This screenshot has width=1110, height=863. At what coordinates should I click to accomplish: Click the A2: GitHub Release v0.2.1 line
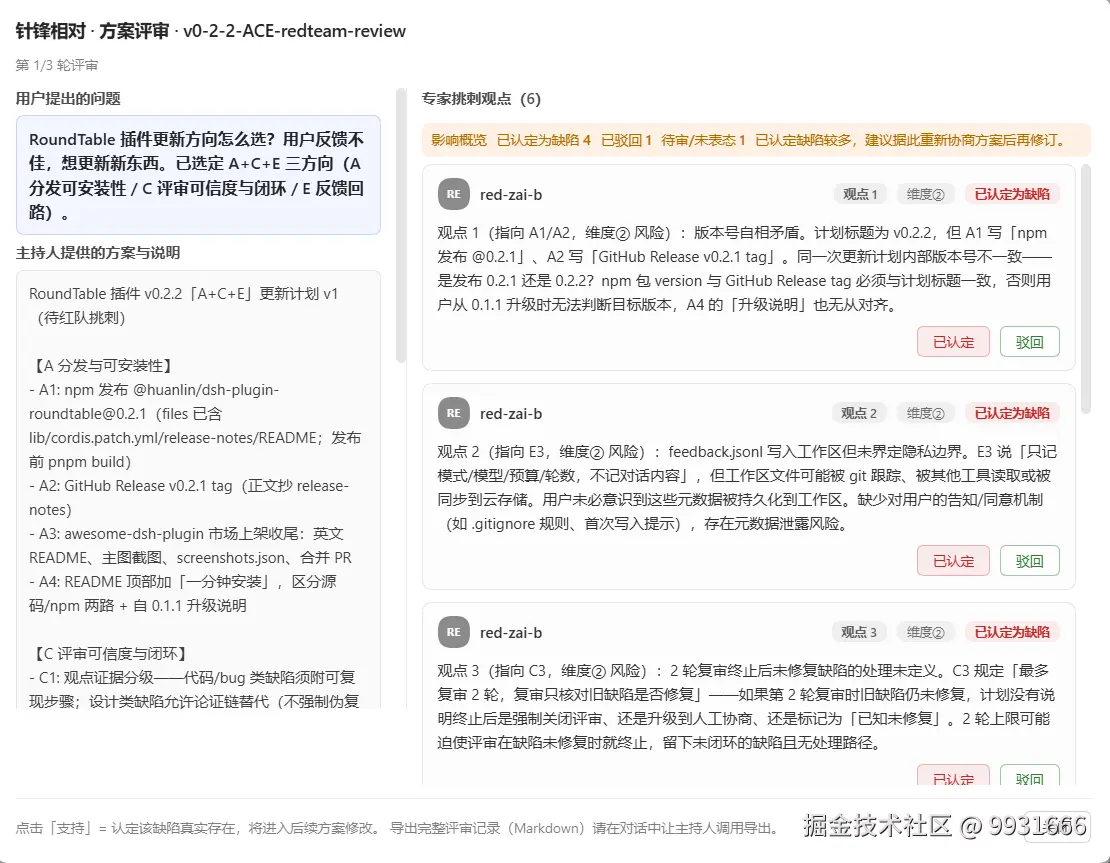[x=189, y=498]
